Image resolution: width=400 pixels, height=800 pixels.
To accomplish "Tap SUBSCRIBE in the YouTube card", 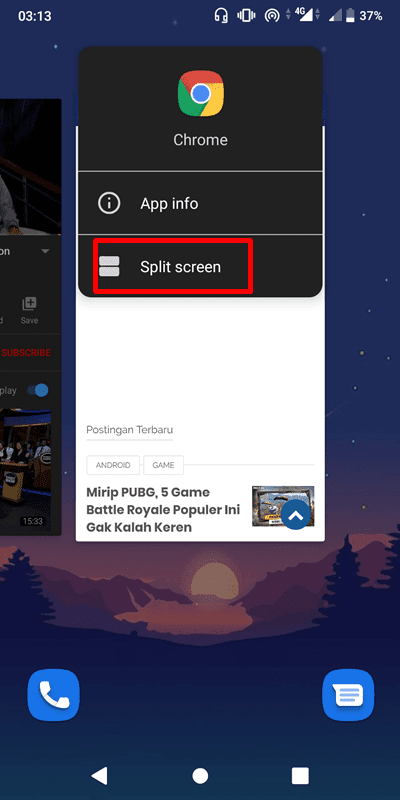I will [26, 353].
